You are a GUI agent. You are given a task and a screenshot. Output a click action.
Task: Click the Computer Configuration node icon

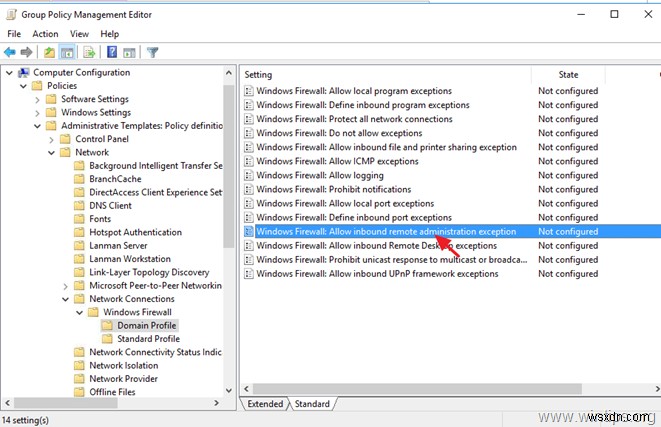(x=24, y=73)
